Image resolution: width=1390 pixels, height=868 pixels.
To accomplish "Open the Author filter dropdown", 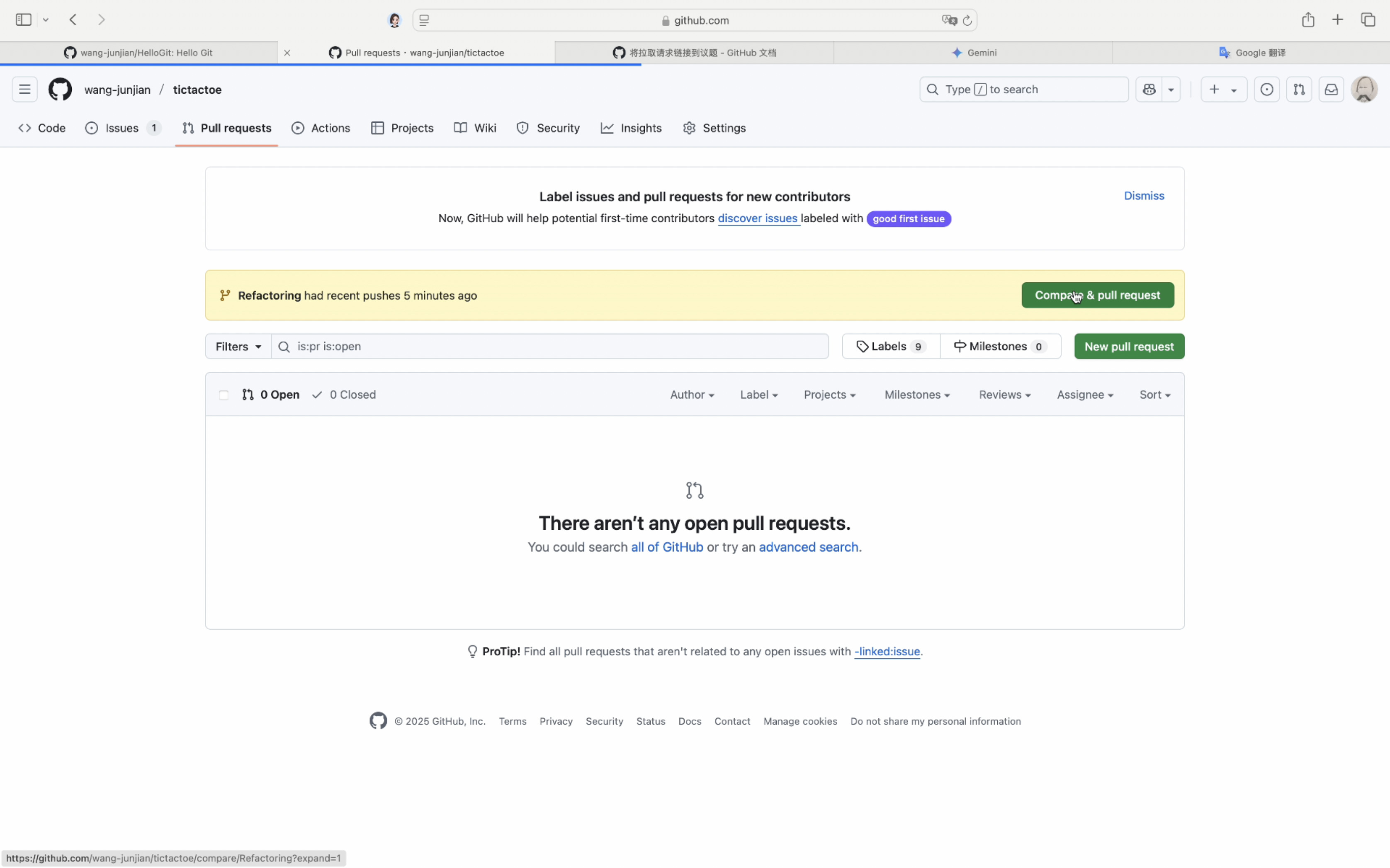I will click(x=692, y=395).
